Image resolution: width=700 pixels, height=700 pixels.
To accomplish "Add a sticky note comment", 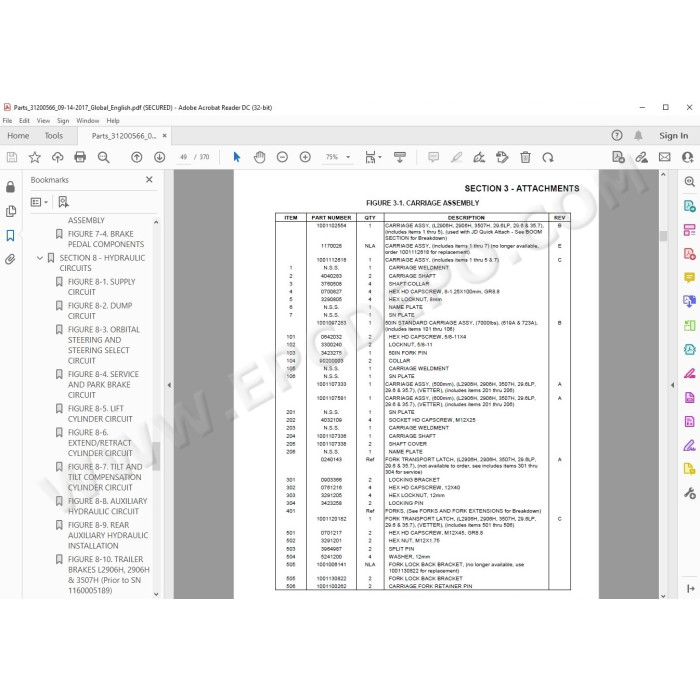I will (x=433, y=157).
